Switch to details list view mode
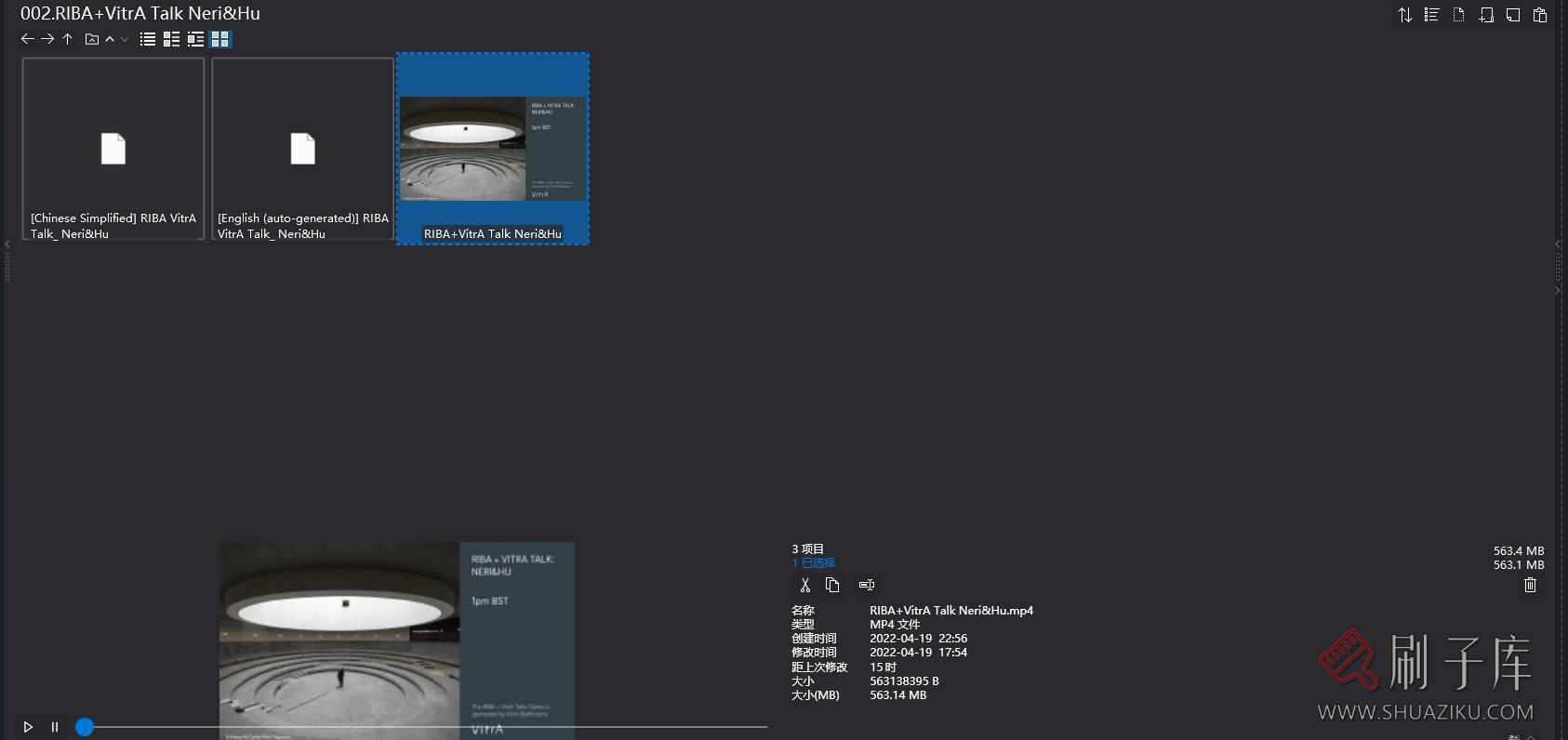Screen dimensions: 1568x740 tap(171, 39)
